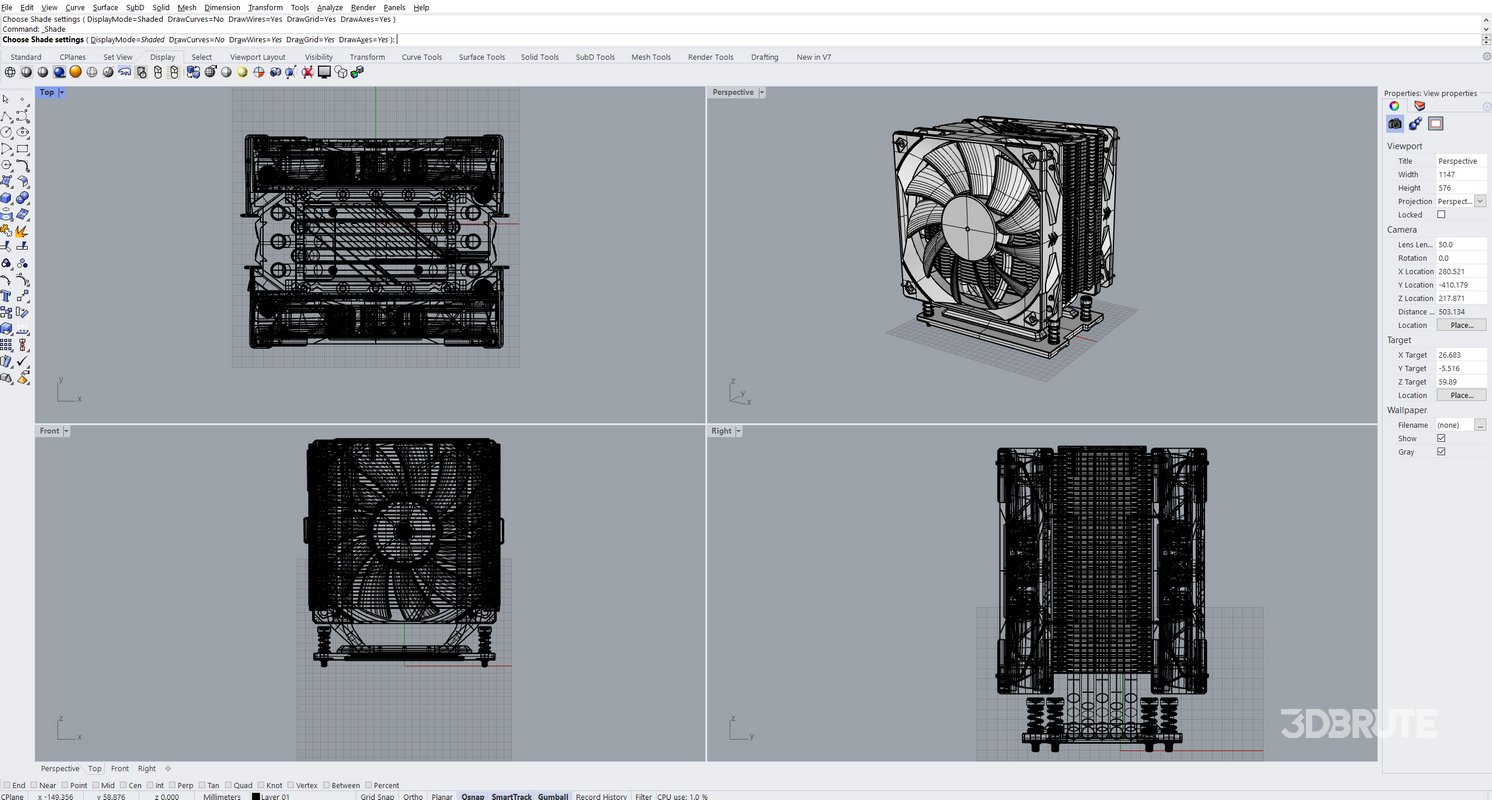Click the Rendered display mode globe icon
Screen dimensions: 1492x800
pyautogui.click(x=74, y=71)
